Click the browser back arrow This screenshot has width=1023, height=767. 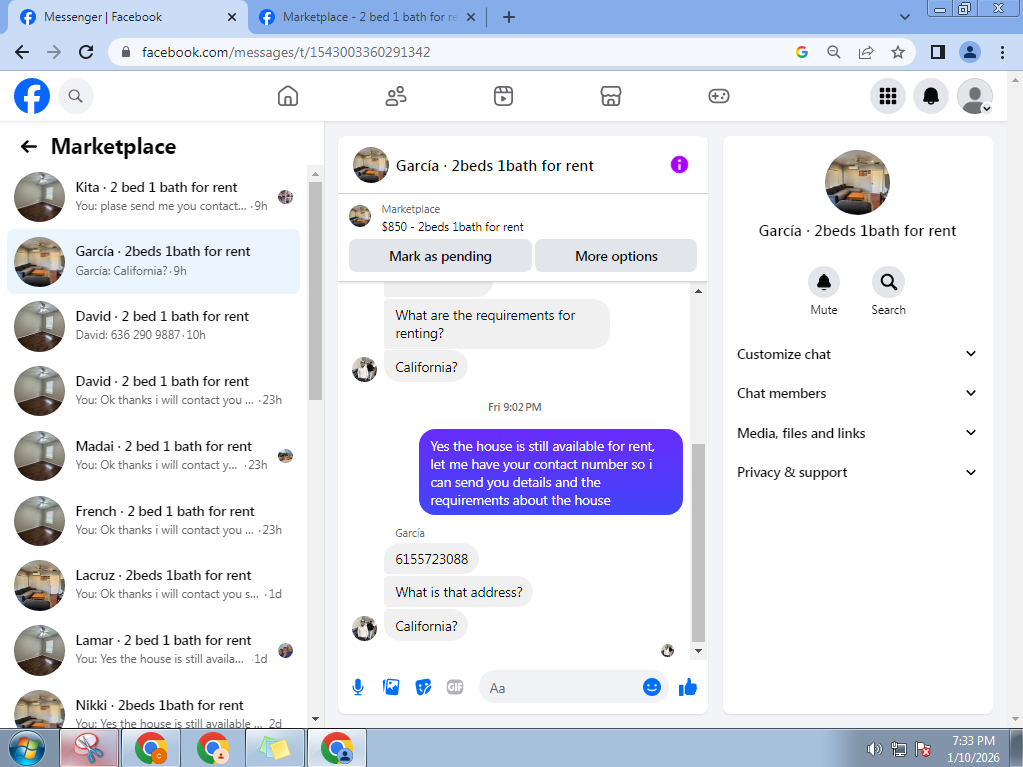click(22, 52)
